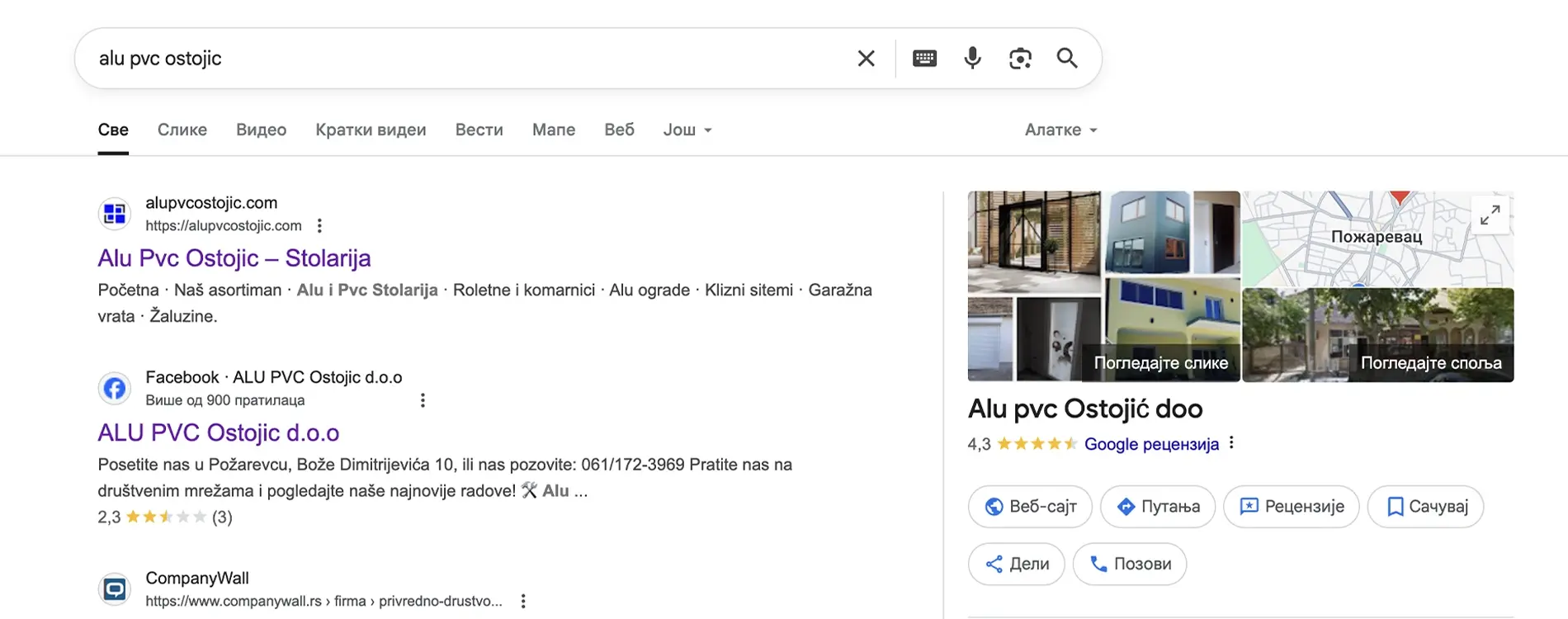Open three-dot menu beside Facebook result
The height and width of the screenshot is (619, 1568).
423,400
